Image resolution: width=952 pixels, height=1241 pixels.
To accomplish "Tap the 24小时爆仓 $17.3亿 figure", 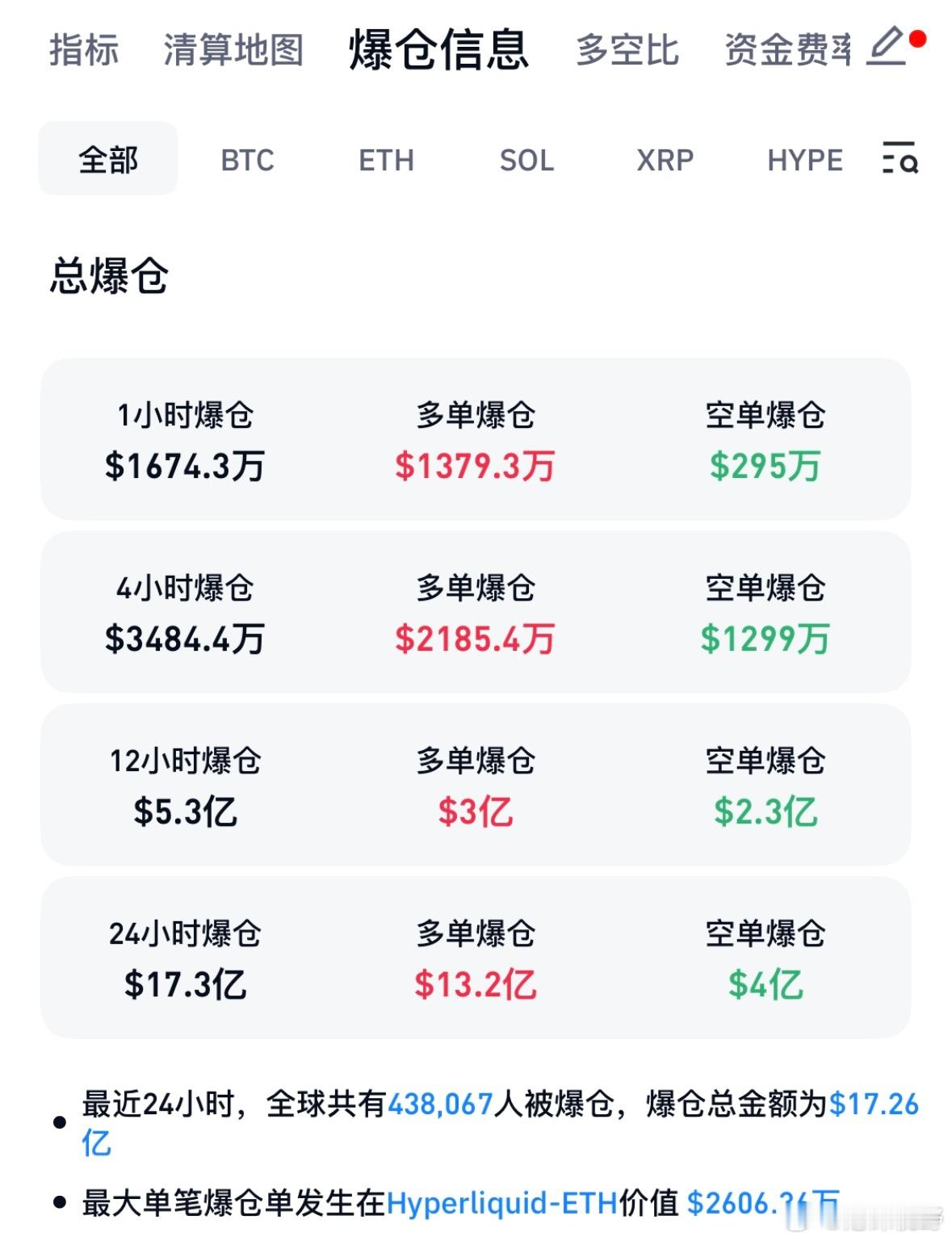I will [x=185, y=984].
